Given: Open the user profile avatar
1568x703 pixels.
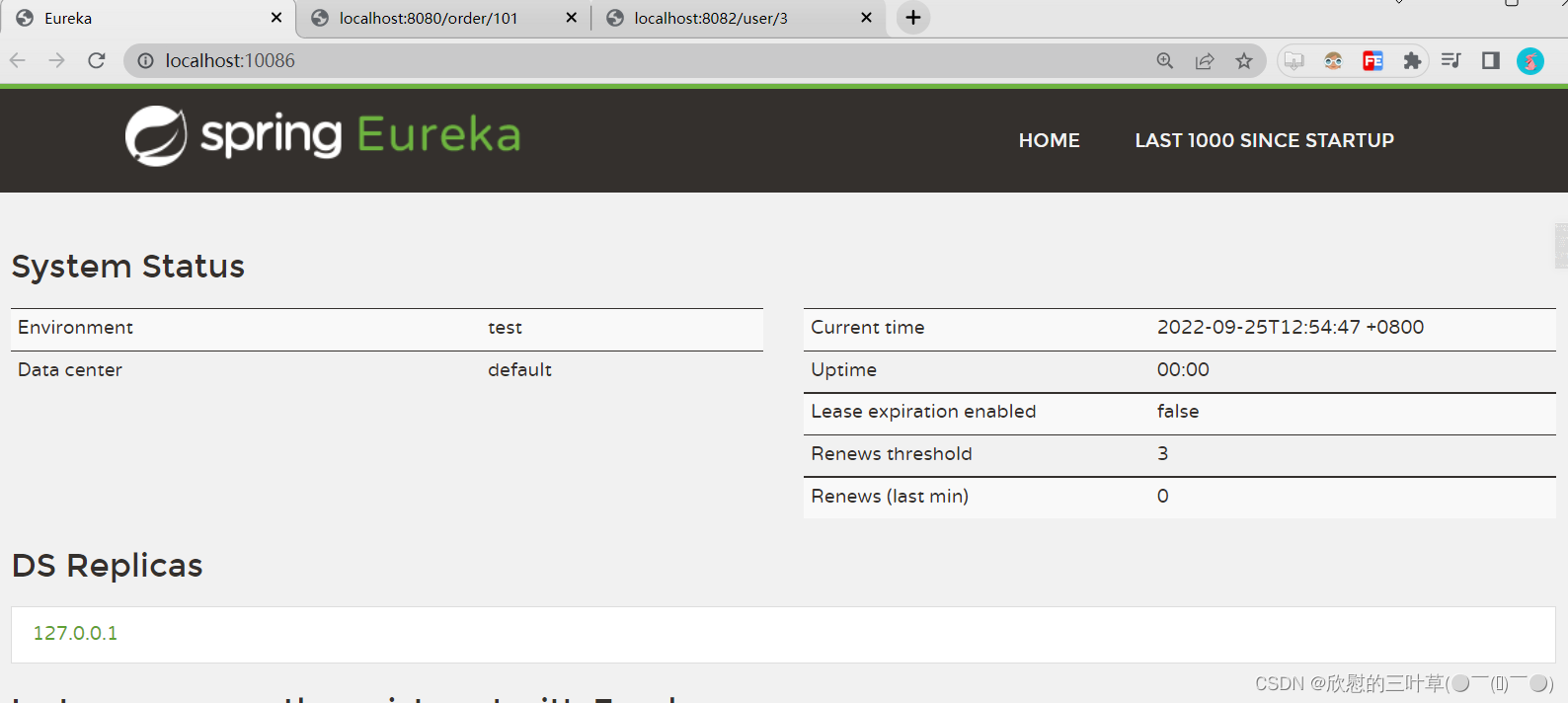Looking at the screenshot, I should point(1530,61).
